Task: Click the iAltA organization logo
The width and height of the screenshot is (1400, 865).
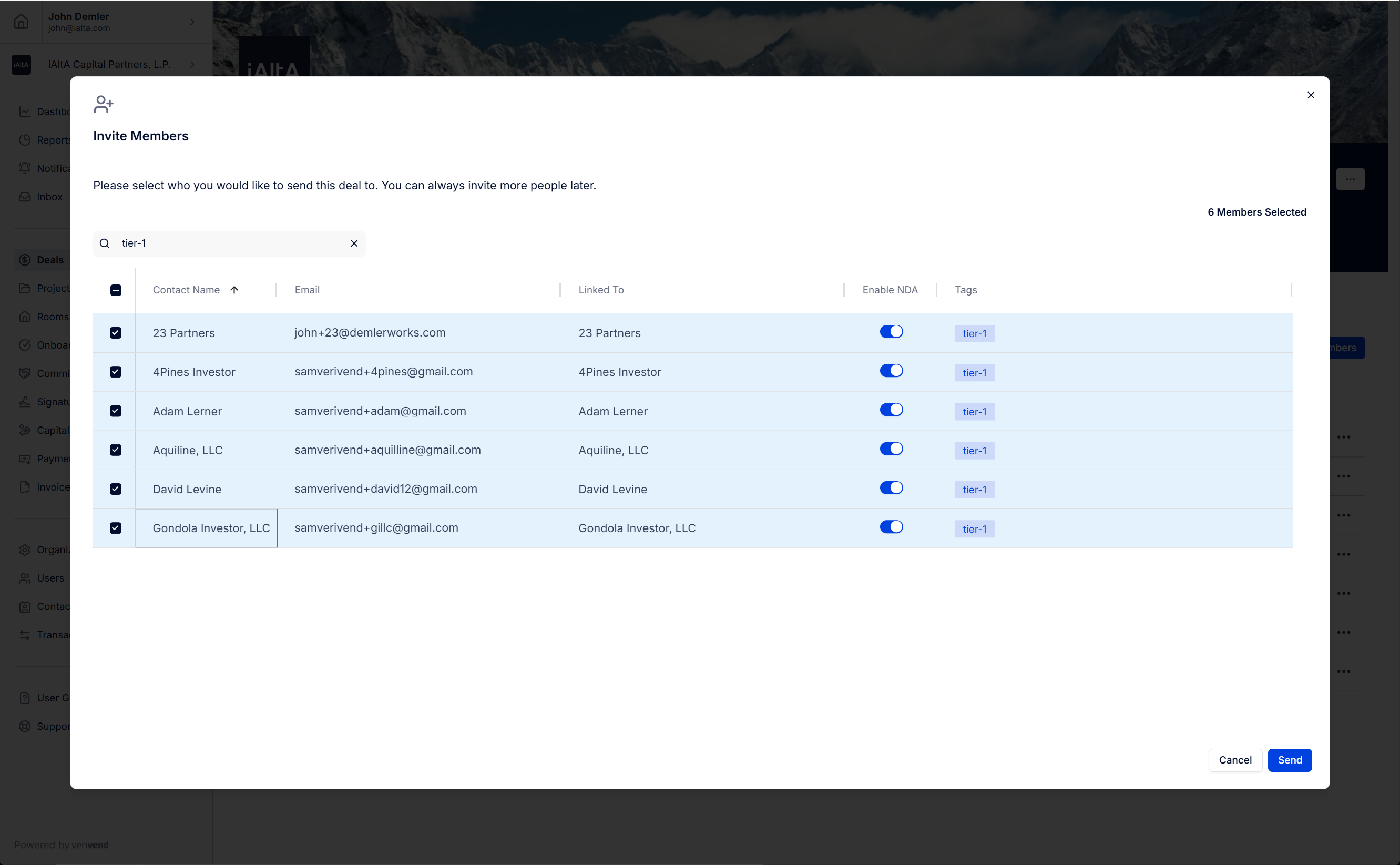Action: pyautogui.click(x=21, y=65)
